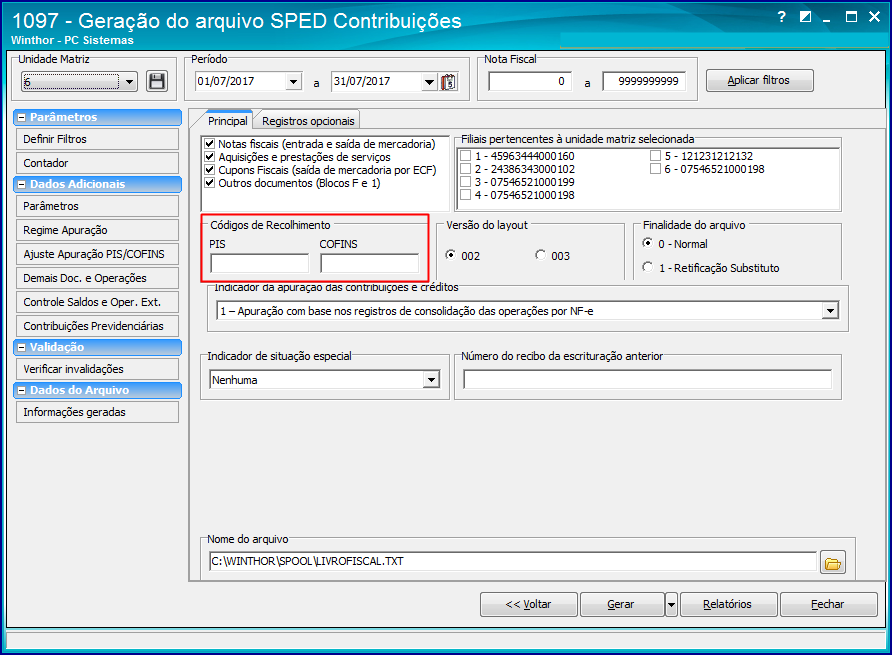
Task: Open Ajuste Apuração PIS/COFINS
Action: [x=97, y=254]
